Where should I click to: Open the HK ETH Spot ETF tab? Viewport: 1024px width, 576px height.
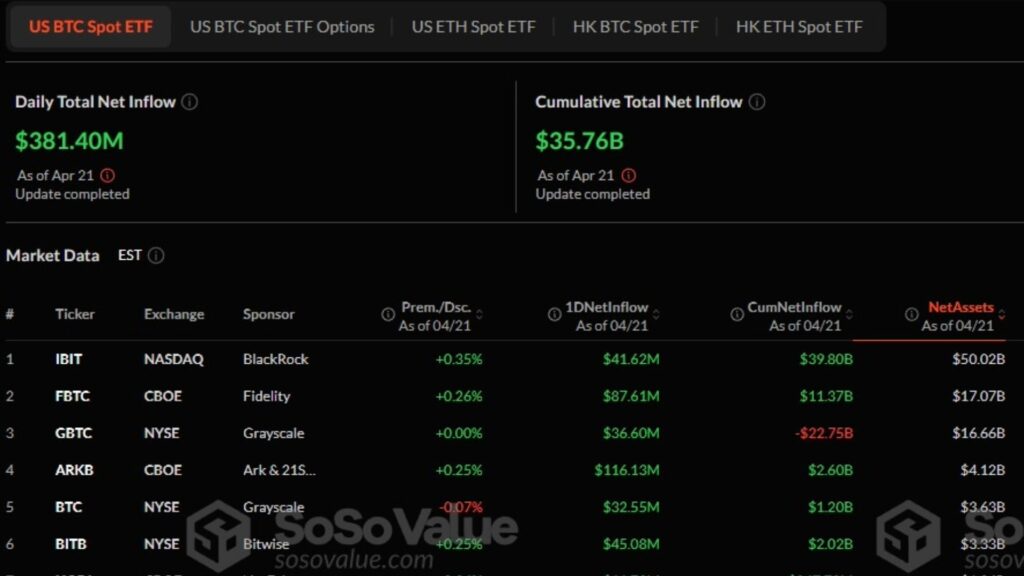(x=799, y=27)
